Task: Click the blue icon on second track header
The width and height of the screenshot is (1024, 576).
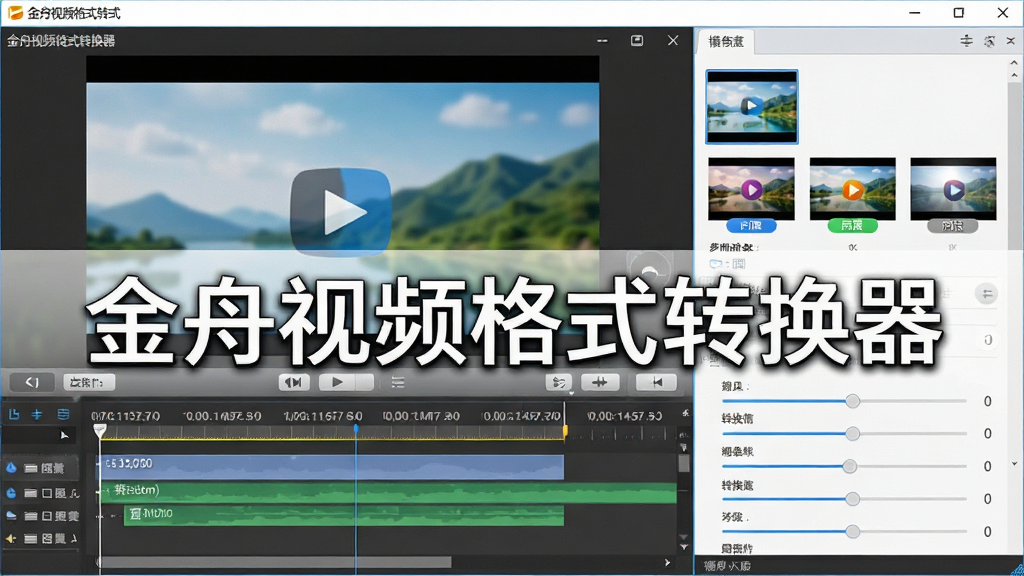Action: point(11,493)
